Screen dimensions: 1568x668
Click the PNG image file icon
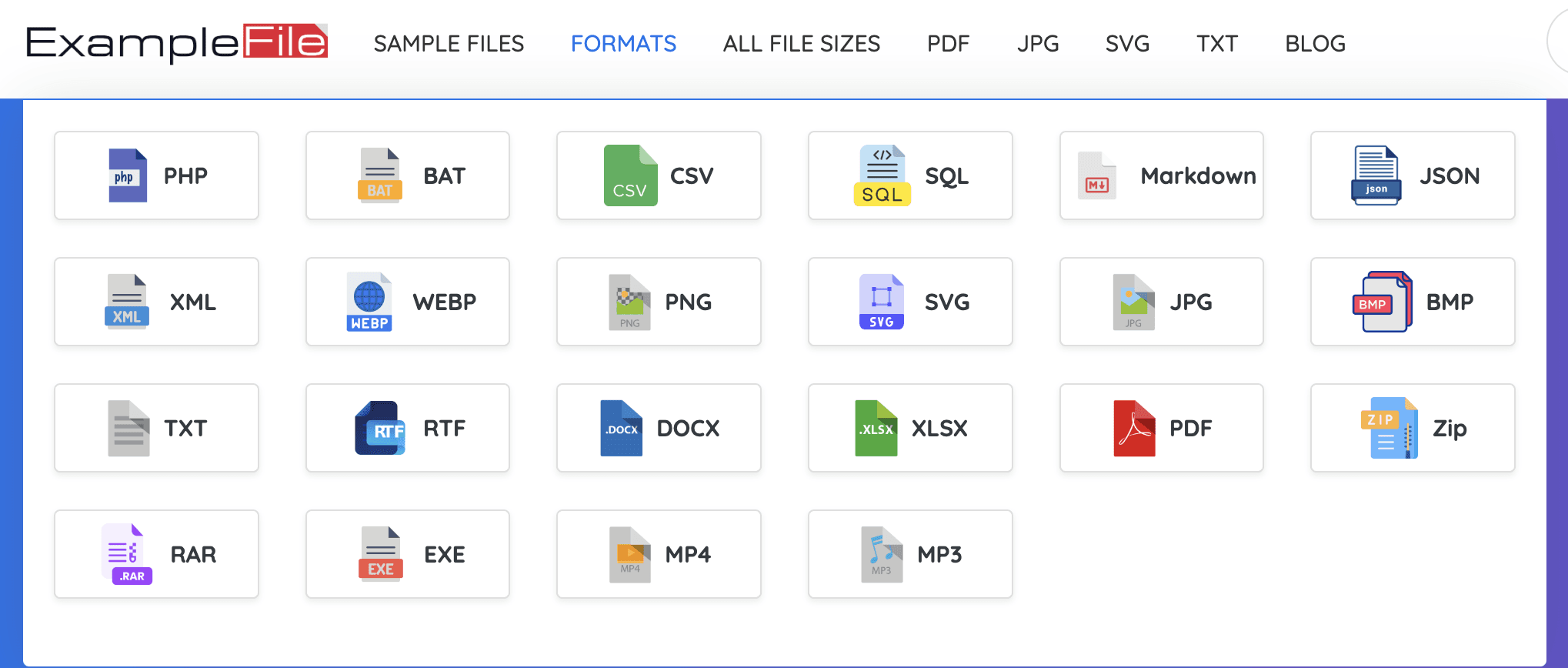click(630, 302)
